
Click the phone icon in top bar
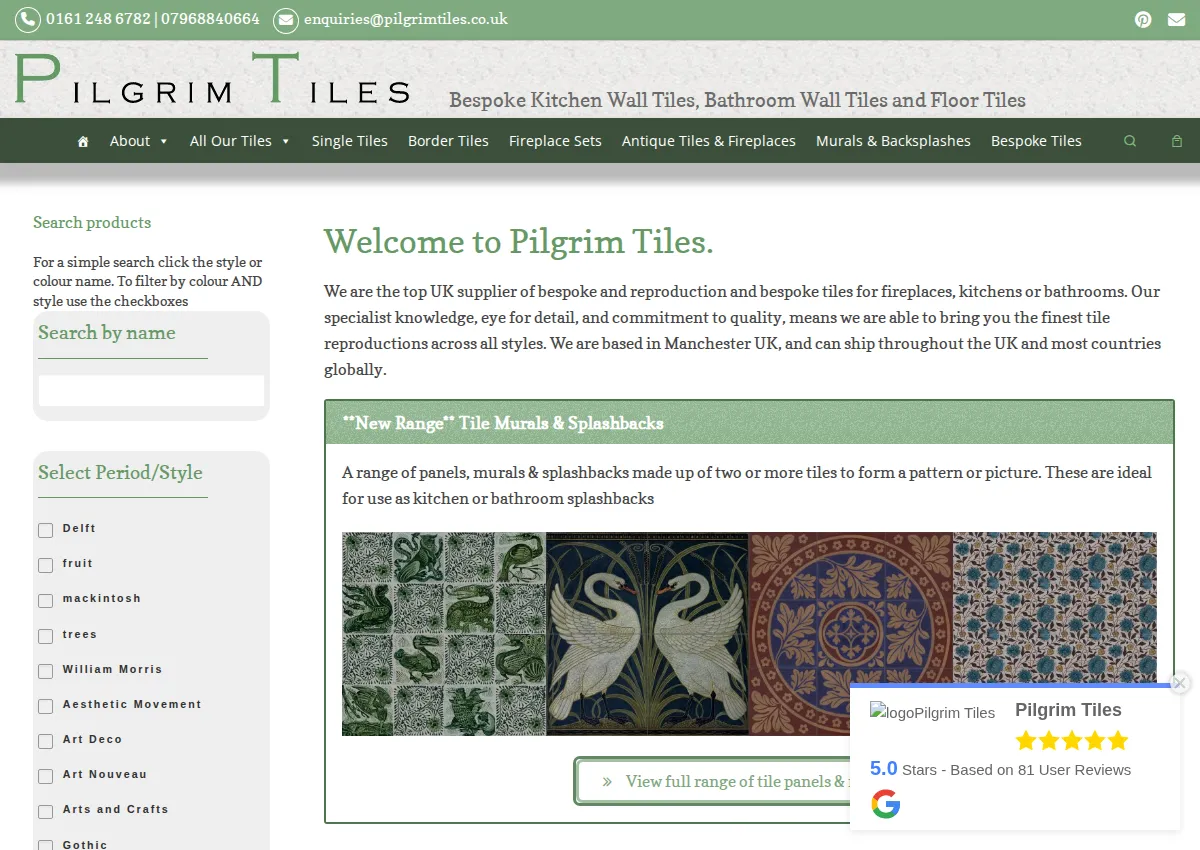28,19
